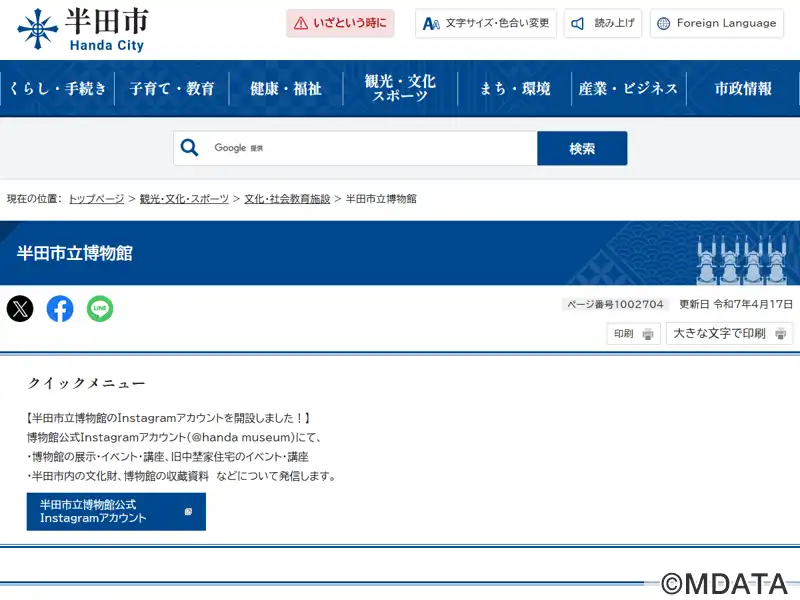Click the Aa text size icon

tap(431, 23)
